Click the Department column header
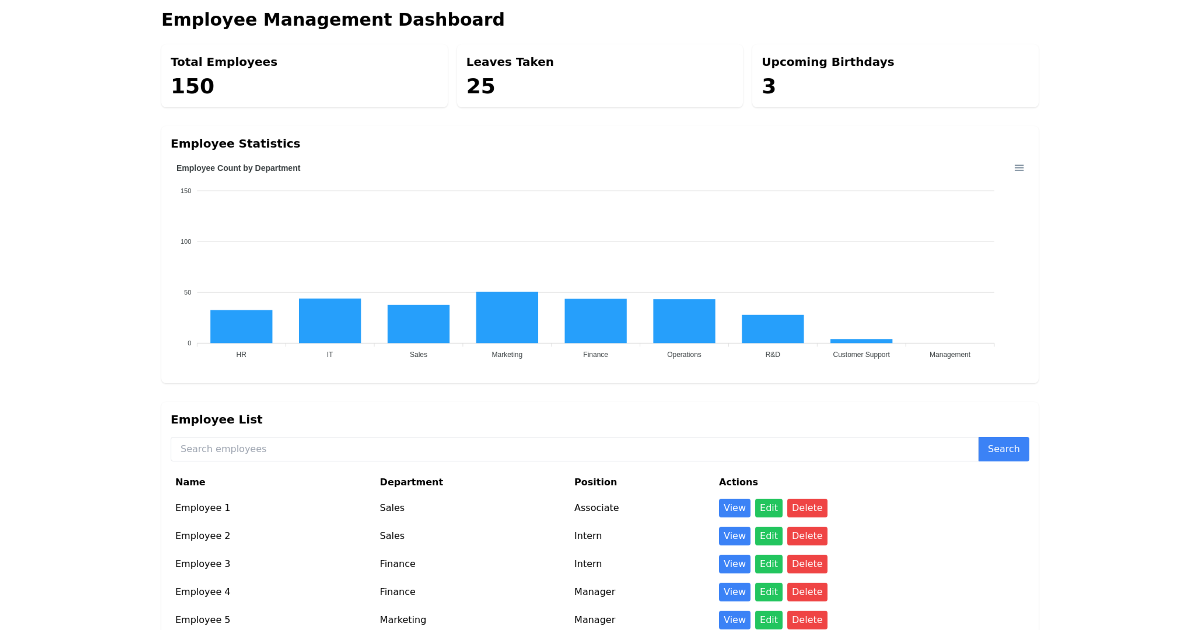Viewport: 1200px width, 630px height. point(411,481)
